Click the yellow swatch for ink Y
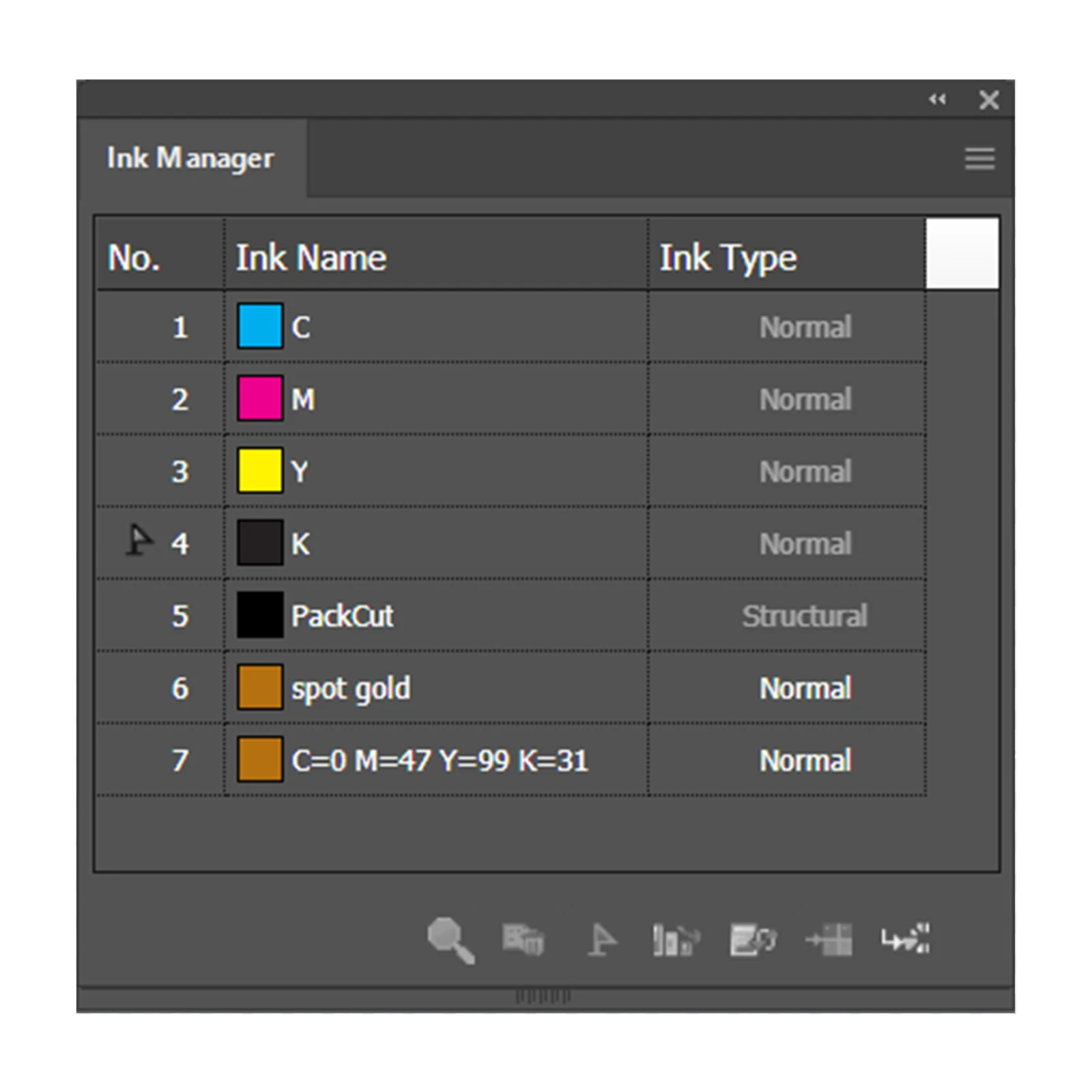1092x1092 pixels. coord(260,471)
